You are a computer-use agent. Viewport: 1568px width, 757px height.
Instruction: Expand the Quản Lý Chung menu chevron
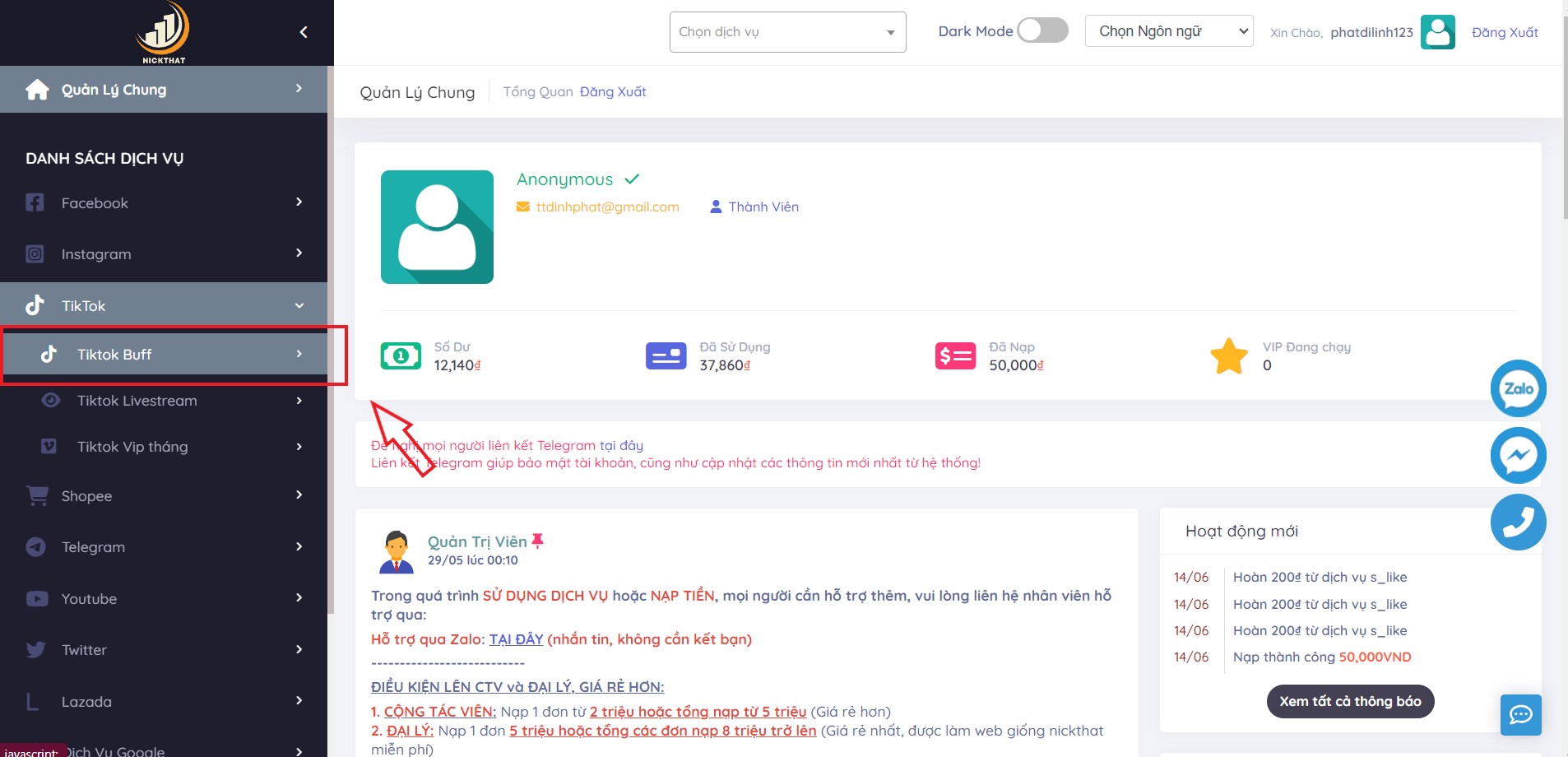299,88
